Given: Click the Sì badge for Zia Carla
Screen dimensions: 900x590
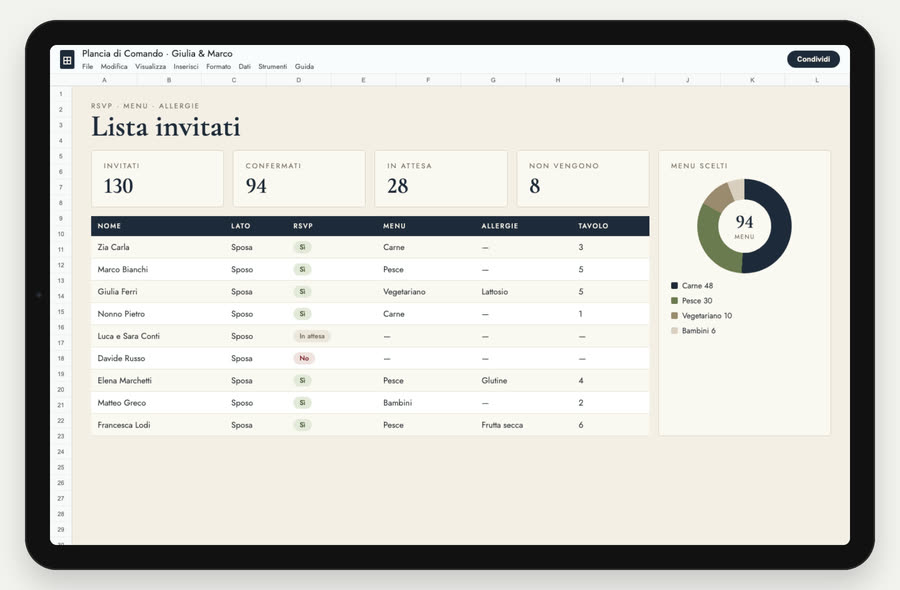Looking at the screenshot, I should 302,247.
